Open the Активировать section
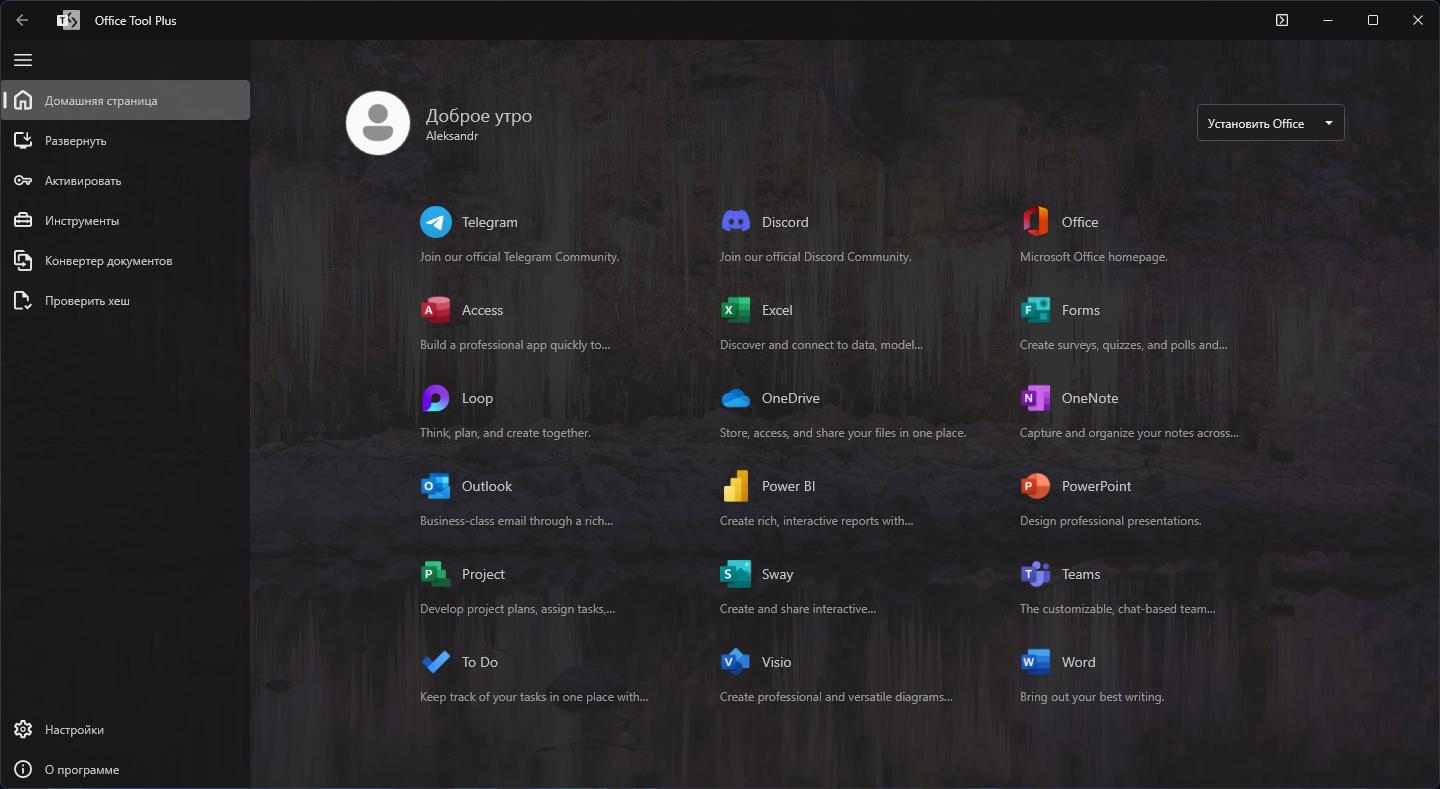 [126, 180]
